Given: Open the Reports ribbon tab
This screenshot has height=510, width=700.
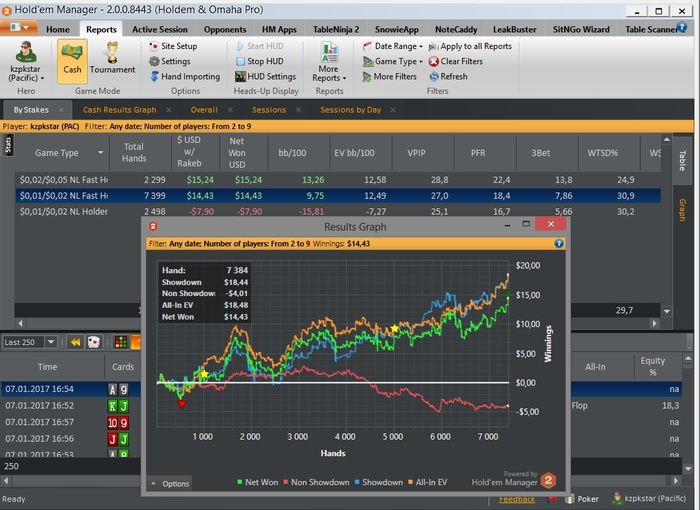Looking at the screenshot, I should coord(101,29).
